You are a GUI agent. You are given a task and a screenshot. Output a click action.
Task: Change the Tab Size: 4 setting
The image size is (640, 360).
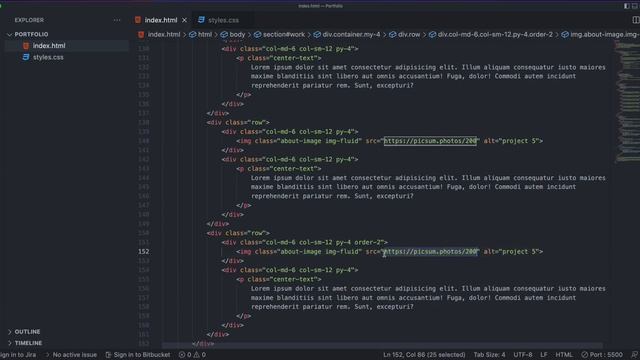click(489, 355)
